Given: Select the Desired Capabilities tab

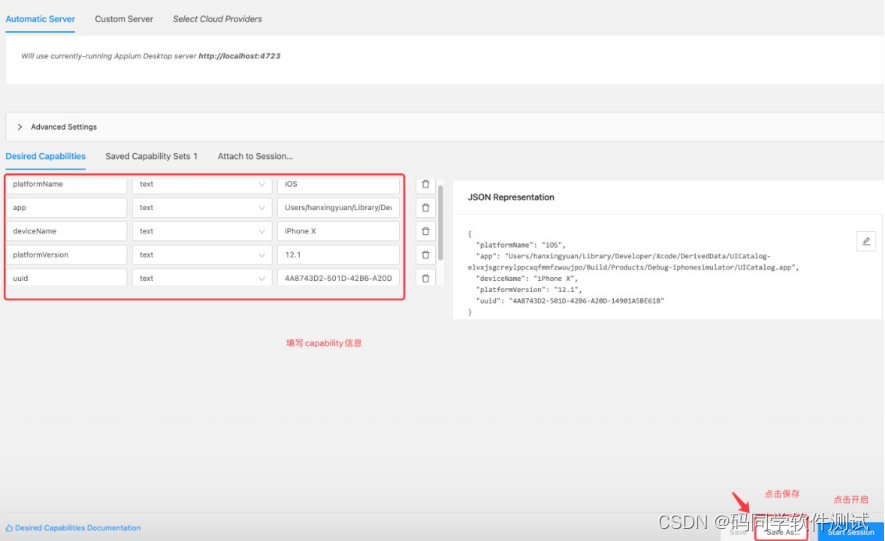Looking at the screenshot, I should 46,156.
